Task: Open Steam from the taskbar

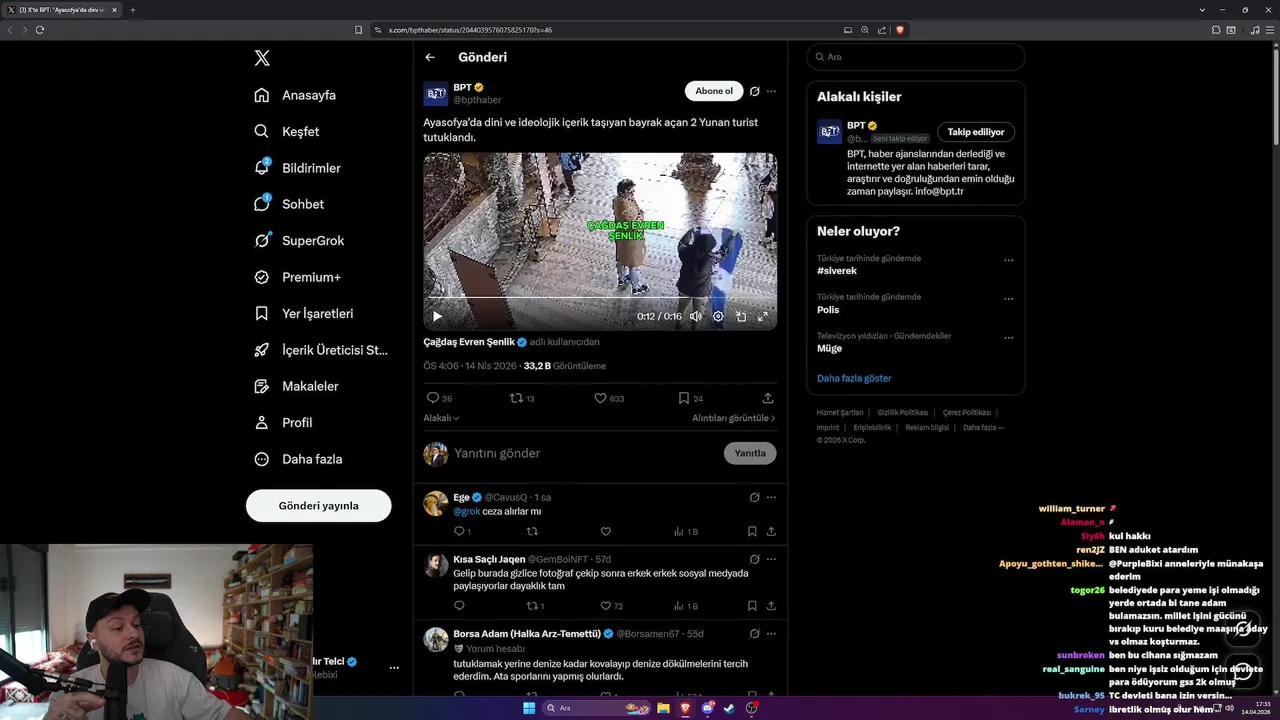Action: coord(730,708)
